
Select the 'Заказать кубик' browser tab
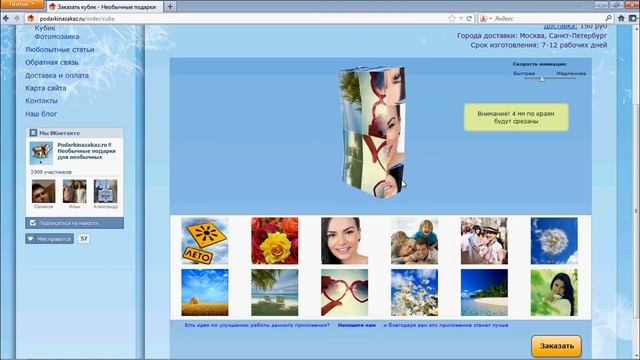pyautogui.click(x=104, y=7)
